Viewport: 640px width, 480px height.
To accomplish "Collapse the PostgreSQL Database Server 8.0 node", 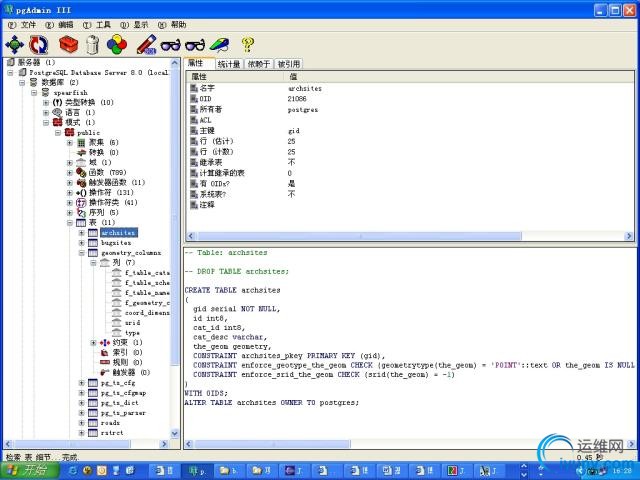I will (x=10, y=72).
